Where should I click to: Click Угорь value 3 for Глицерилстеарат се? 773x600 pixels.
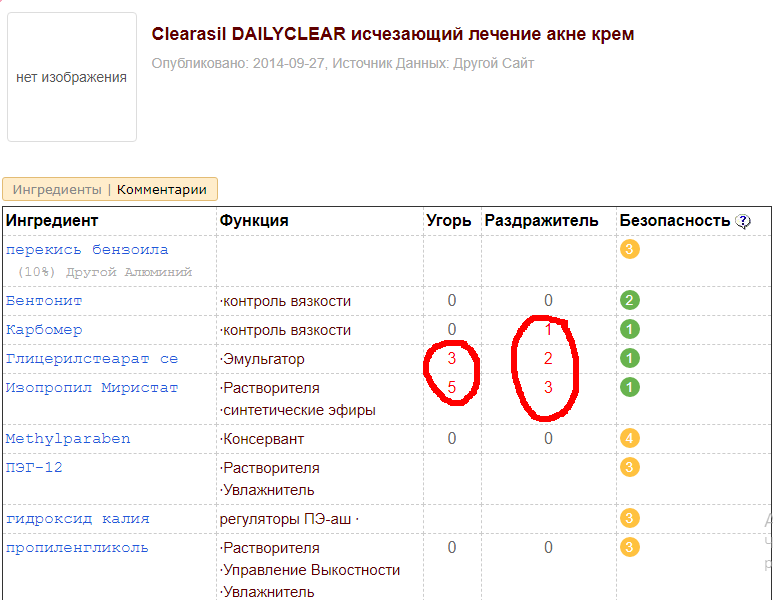[452, 358]
